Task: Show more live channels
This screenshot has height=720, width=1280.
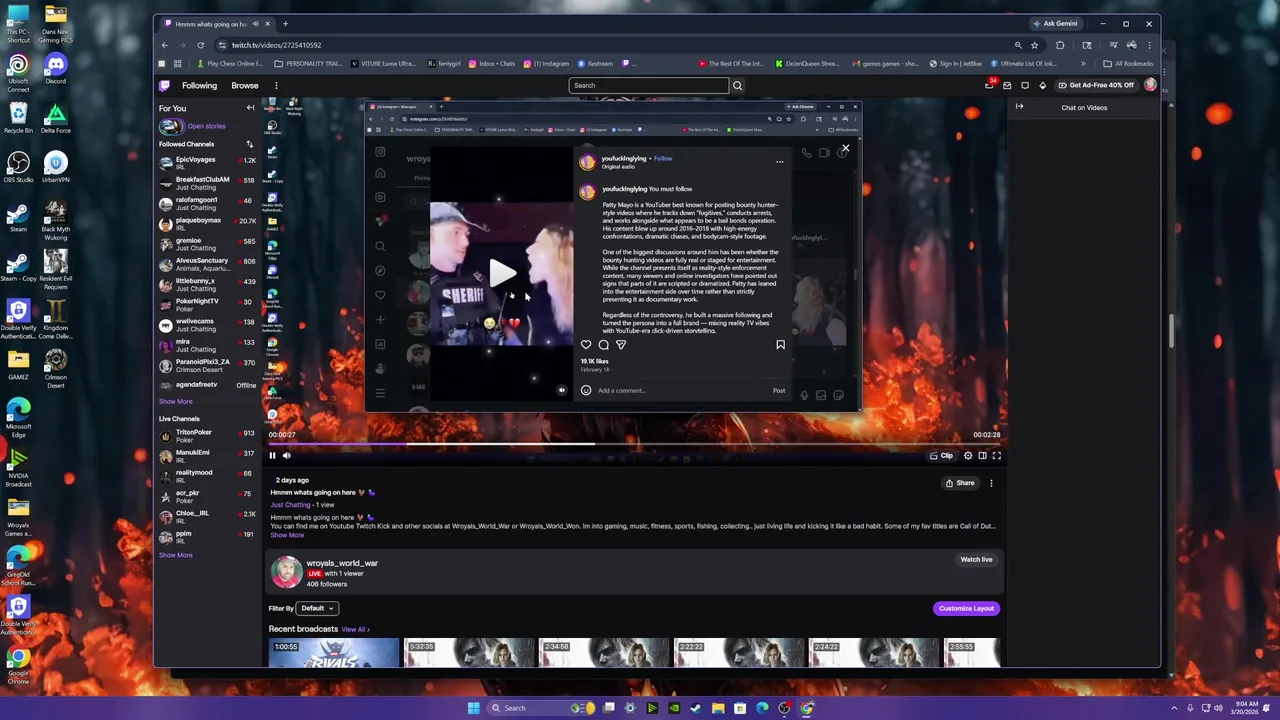Action: (x=175, y=555)
